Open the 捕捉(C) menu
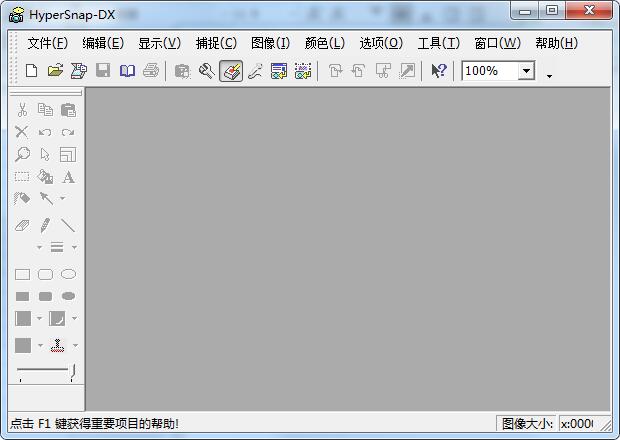The height and width of the screenshot is (440, 620). click(216, 43)
